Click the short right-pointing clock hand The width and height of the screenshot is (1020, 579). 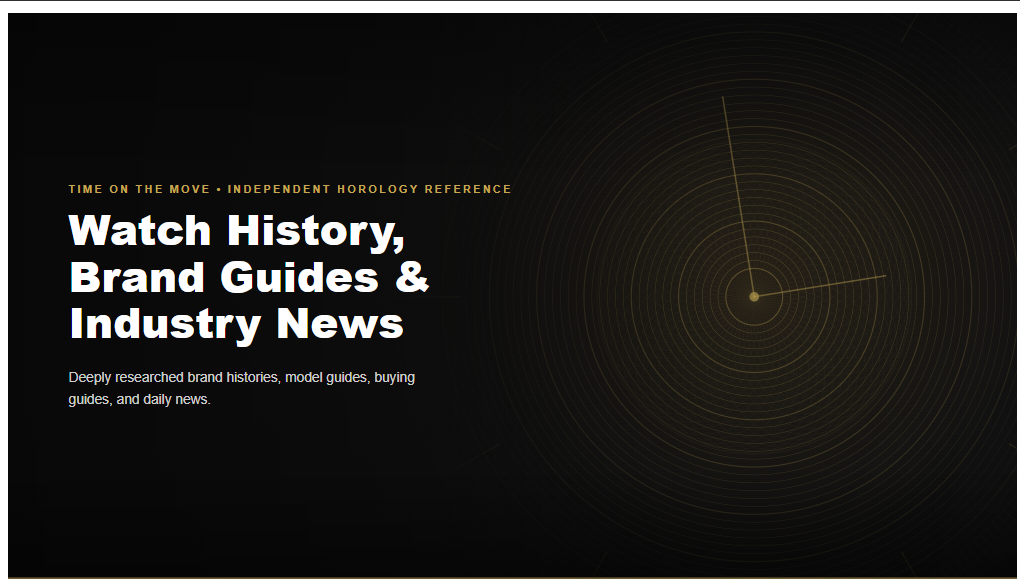[820, 286]
